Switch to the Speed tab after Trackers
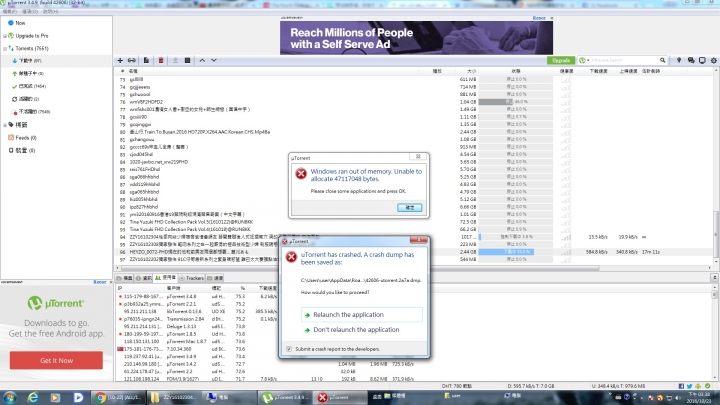The height and width of the screenshot is (405, 720). coord(215,278)
